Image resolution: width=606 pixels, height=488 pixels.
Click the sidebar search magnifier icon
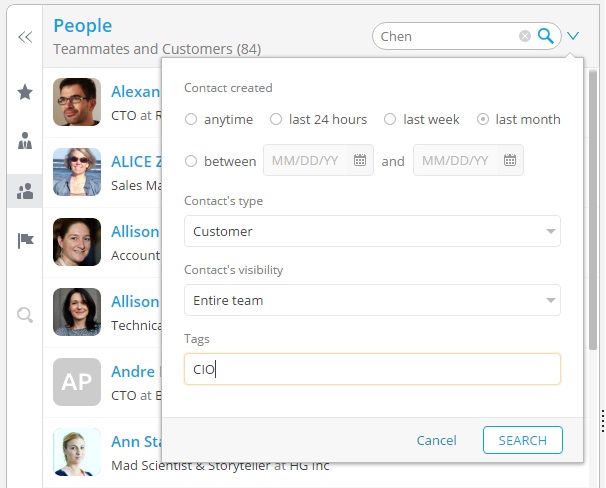pyautogui.click(x=25, y=315)
